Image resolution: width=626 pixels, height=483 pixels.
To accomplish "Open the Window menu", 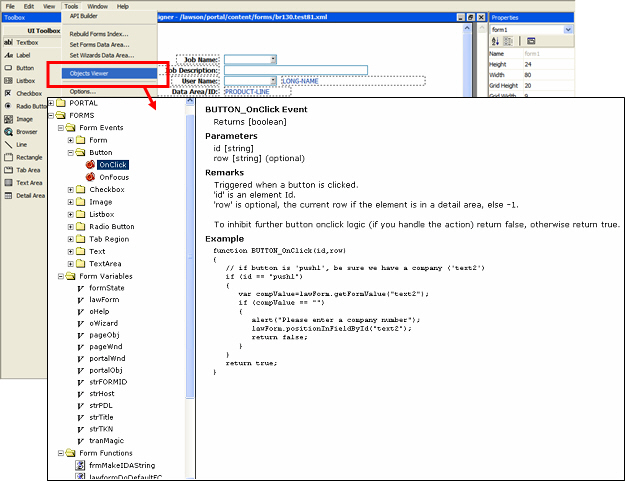I will click(x=97, y=6).
